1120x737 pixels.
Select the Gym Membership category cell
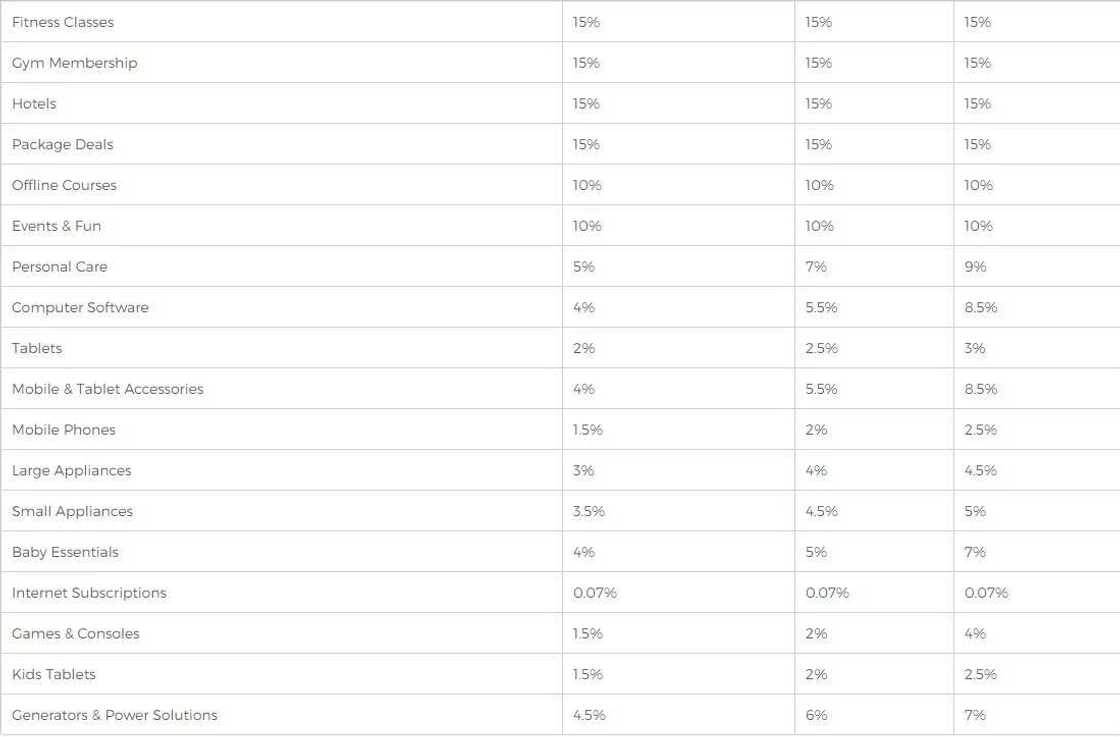[x=74, y=63]
